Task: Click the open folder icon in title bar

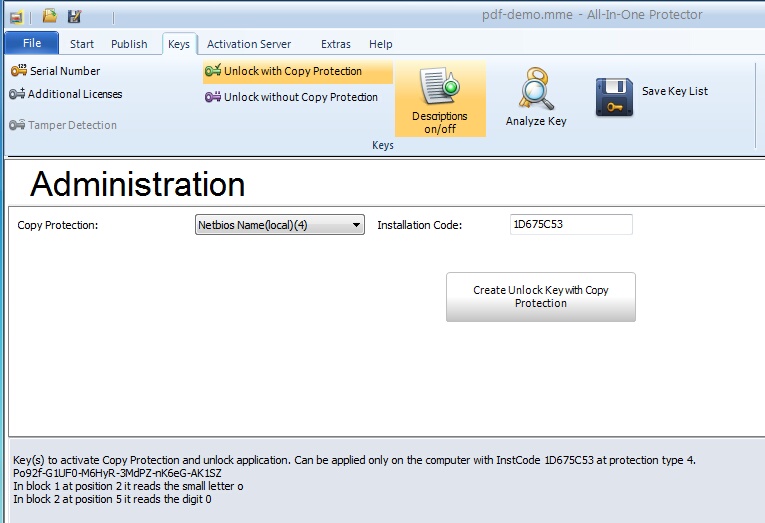Action: (49, 16)
